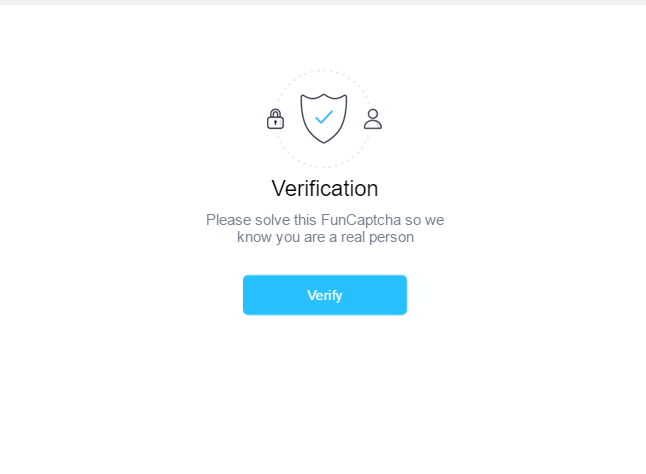Click the 'Verify' label on the blue button
The image size is (646, 474).
pos(325,295)
